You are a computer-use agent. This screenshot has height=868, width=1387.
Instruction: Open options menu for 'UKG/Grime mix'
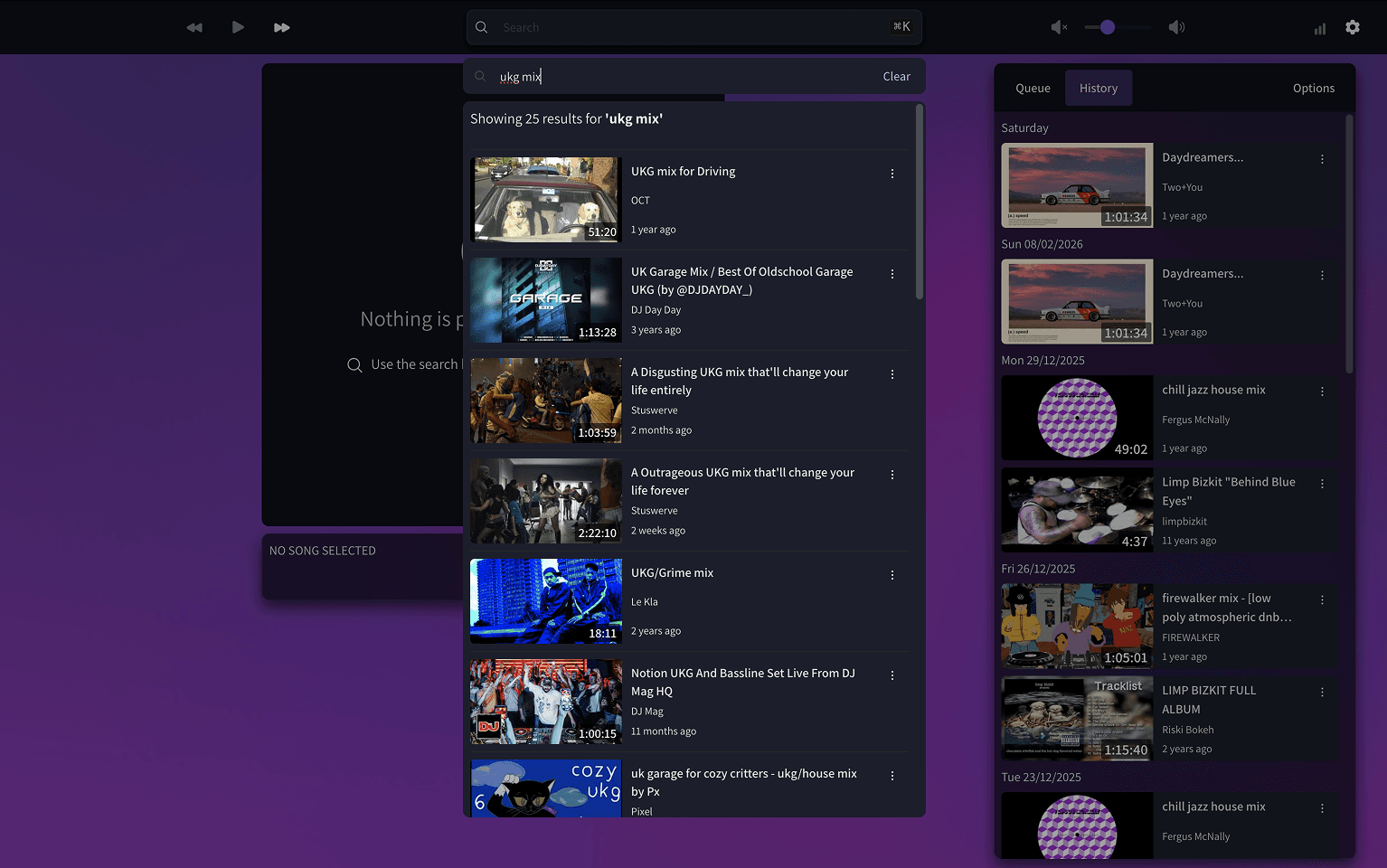[x=892, y=574]
